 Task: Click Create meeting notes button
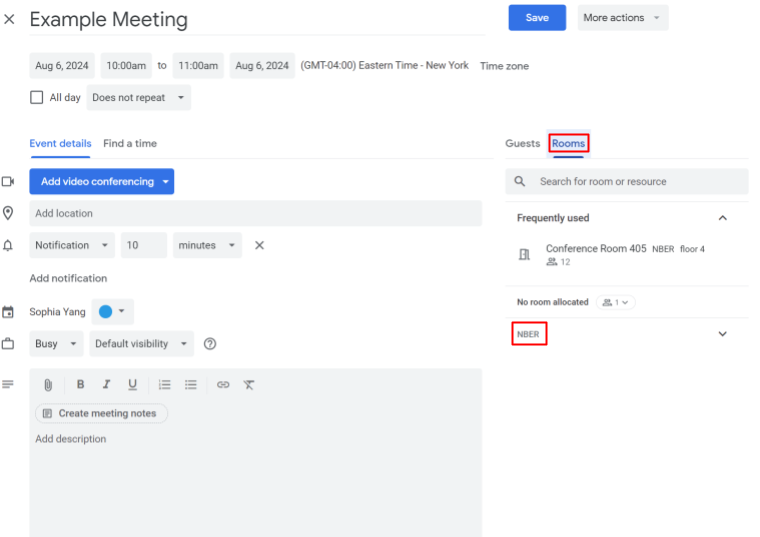pos(101,413)
